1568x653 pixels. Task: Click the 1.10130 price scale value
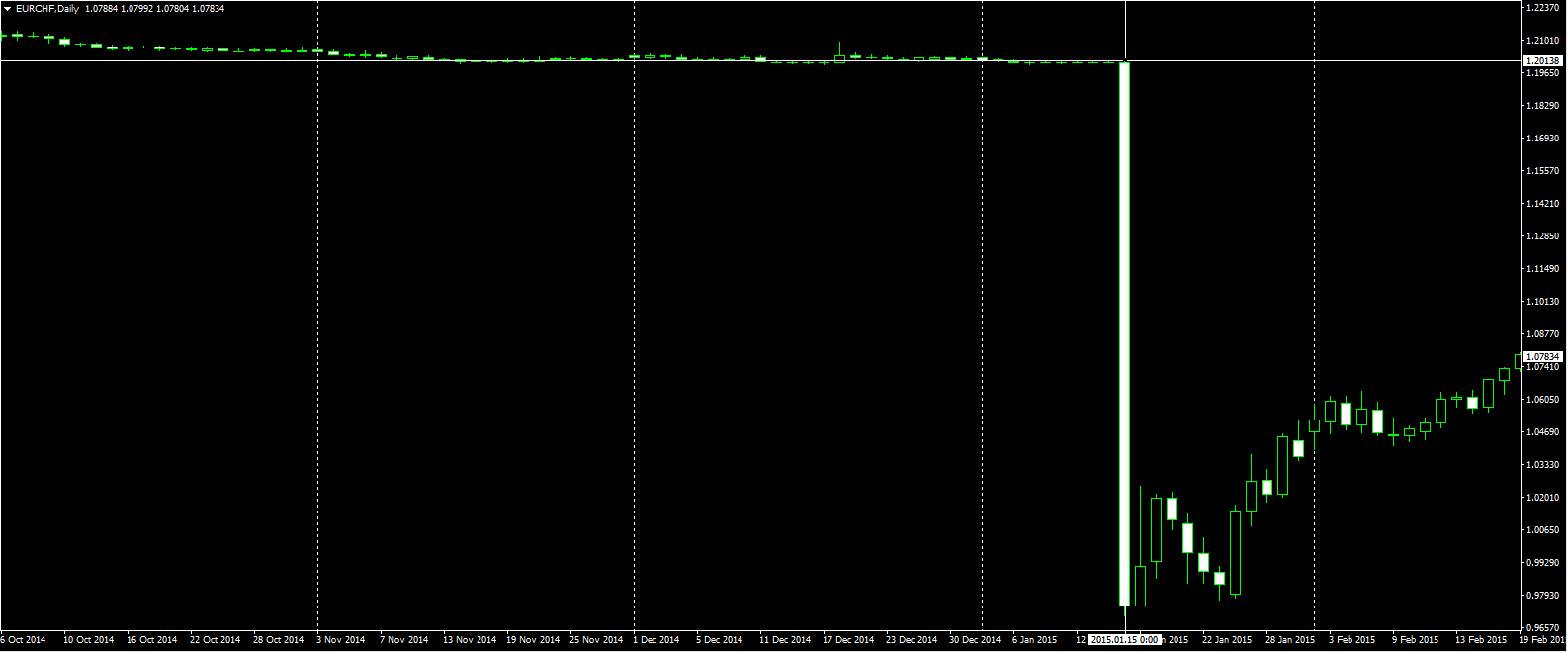pyautogui.click(x=1542, y=302)
